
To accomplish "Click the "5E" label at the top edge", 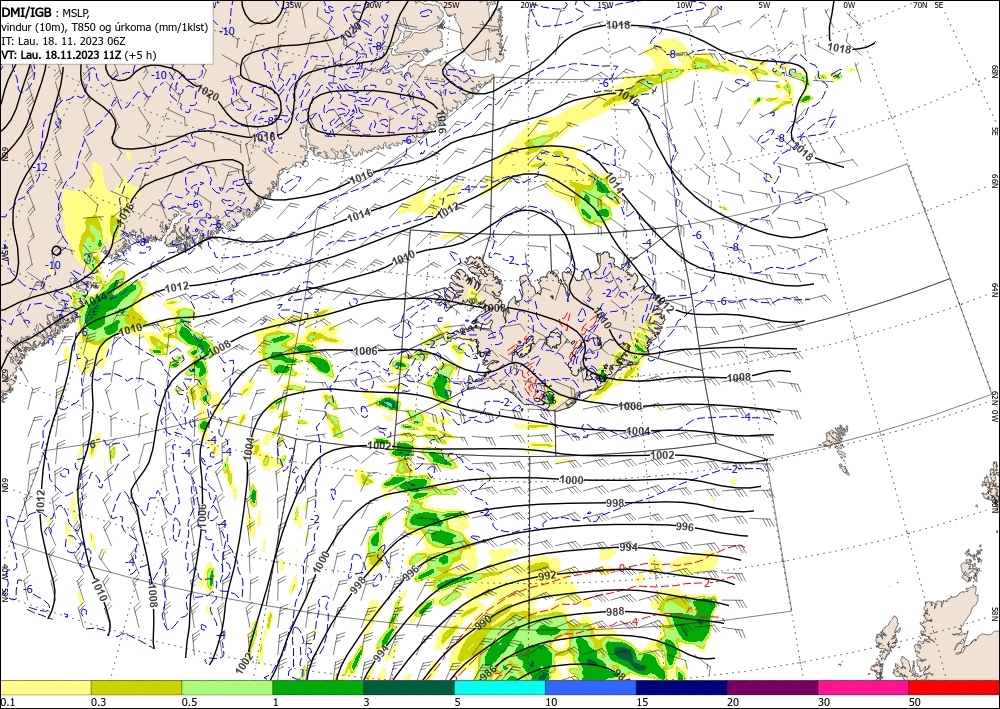I will tap(939, 5).
